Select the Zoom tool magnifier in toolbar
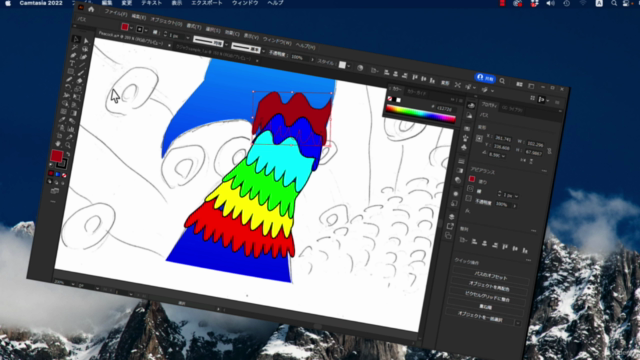Viewport: 640px width, 360px height. point(68,145)
